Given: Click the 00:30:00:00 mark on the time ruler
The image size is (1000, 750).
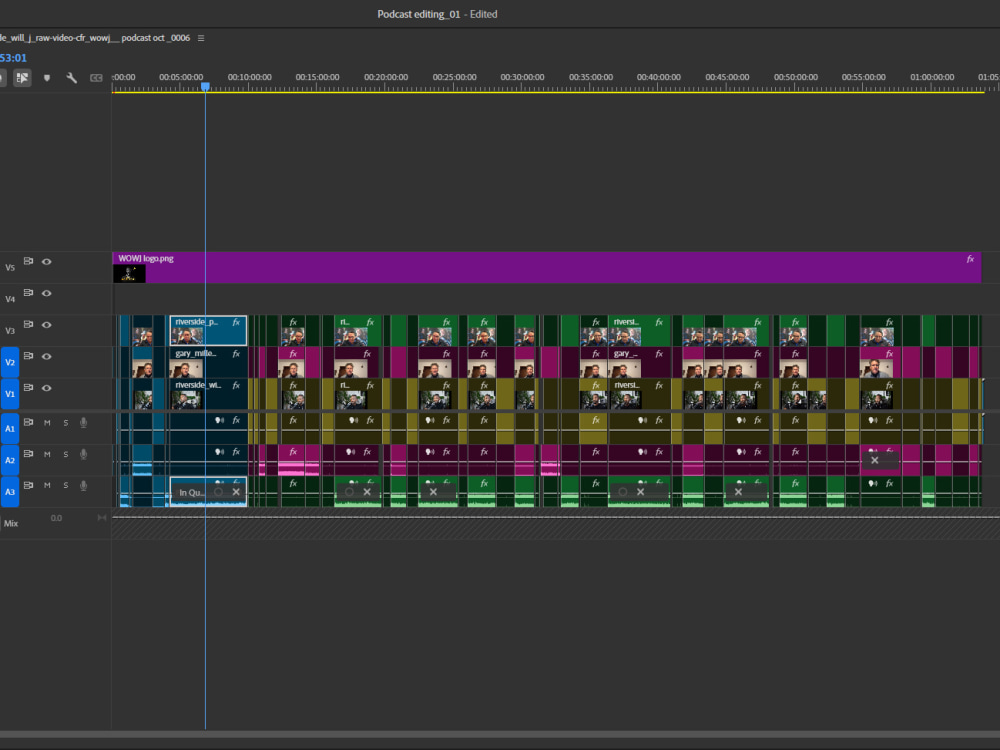Looking at the screenshot, I should (522, 77).
